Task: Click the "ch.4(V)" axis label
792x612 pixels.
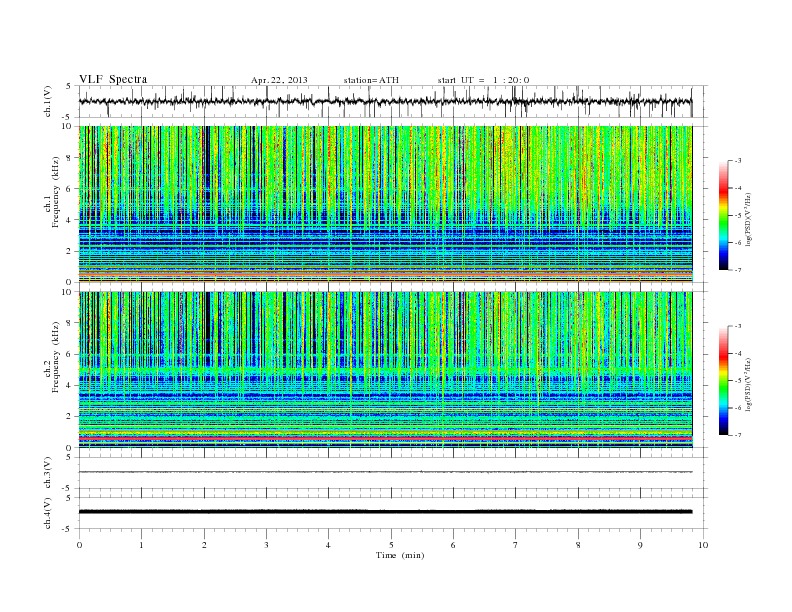Action: point(48,513)
